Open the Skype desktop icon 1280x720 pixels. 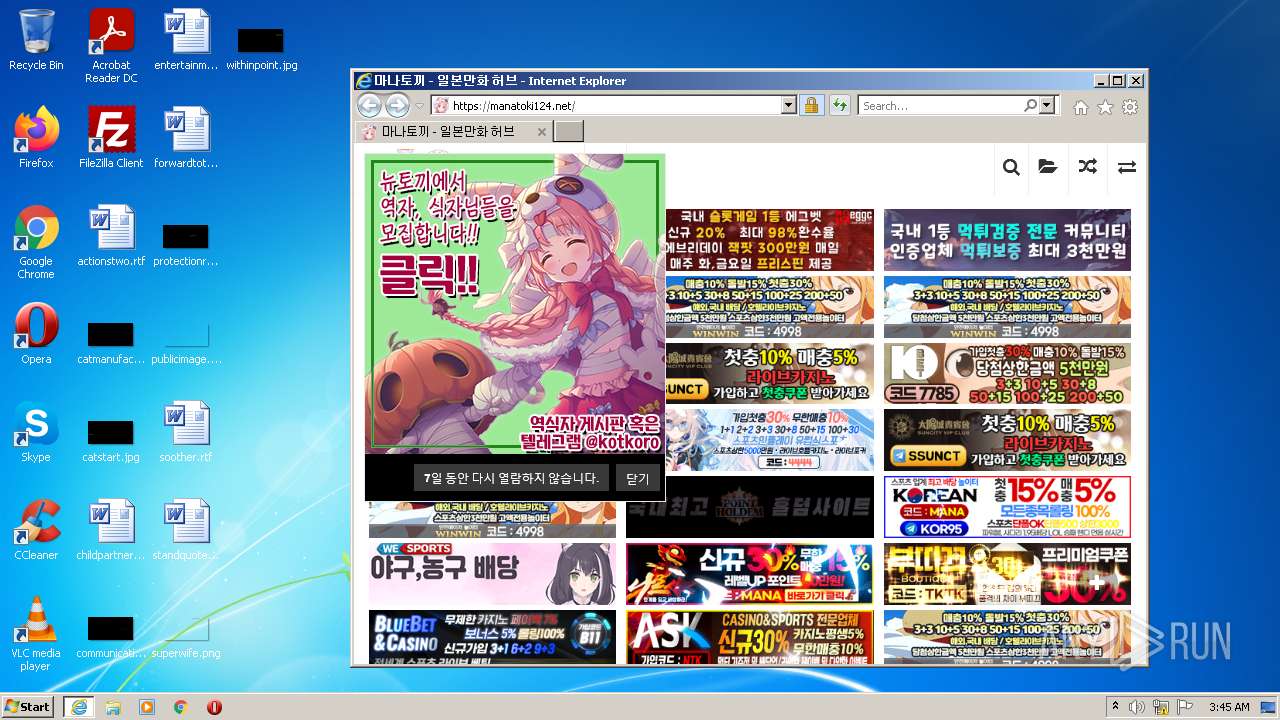click(x=36, y=432)
